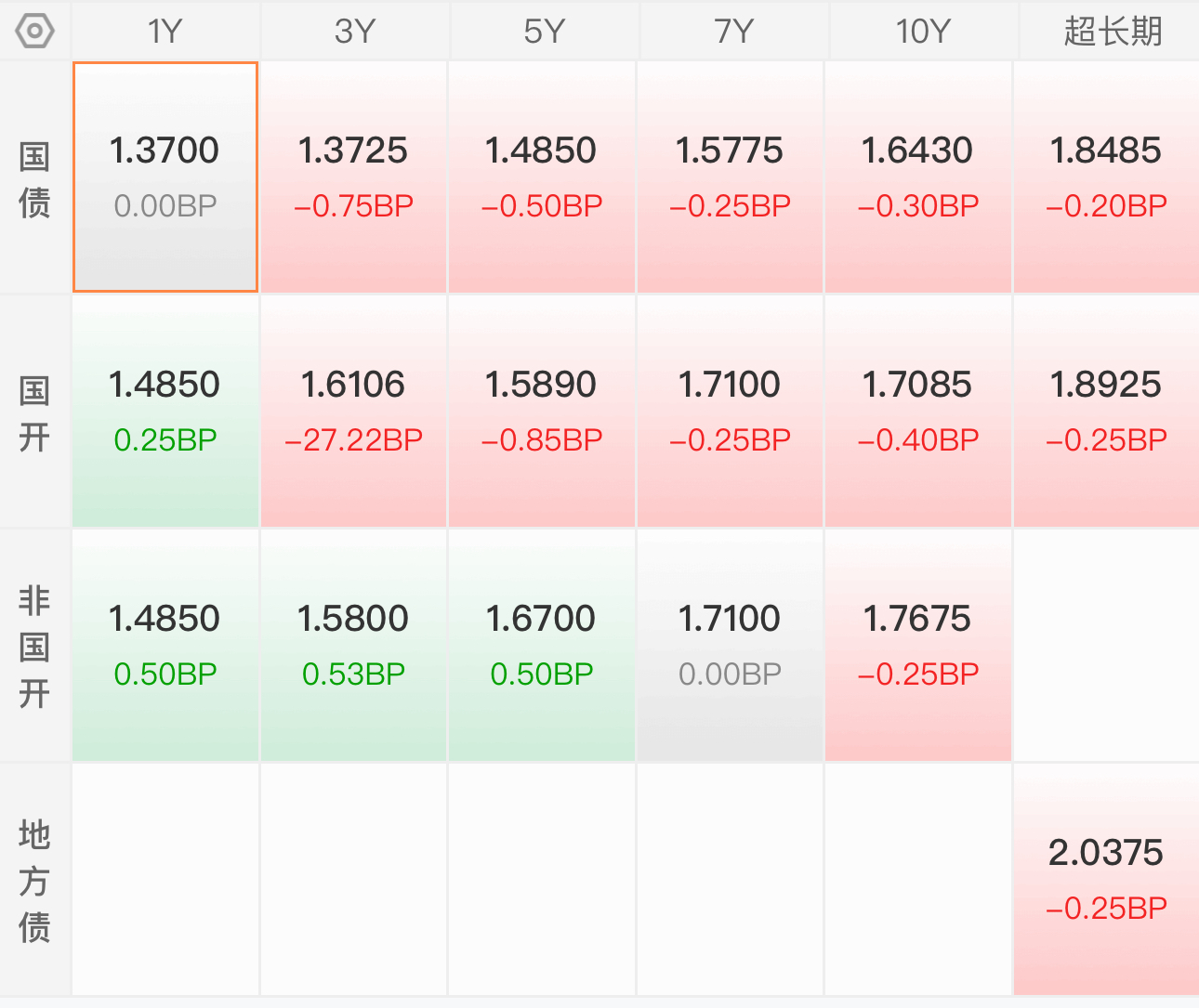Select 国开 5Y cell showing 1.5890

pyautogui.click(x=542, y=412)
